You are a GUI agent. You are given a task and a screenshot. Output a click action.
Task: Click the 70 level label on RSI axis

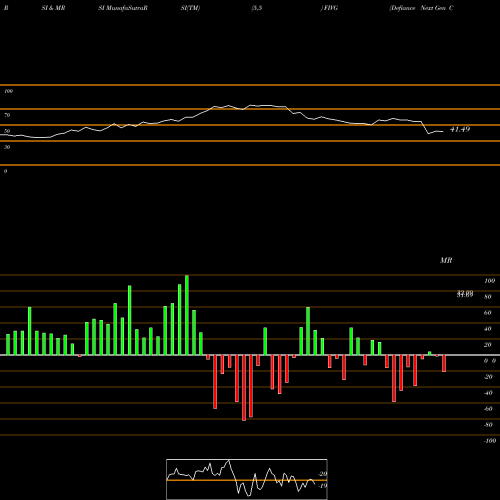click(7, 115)
